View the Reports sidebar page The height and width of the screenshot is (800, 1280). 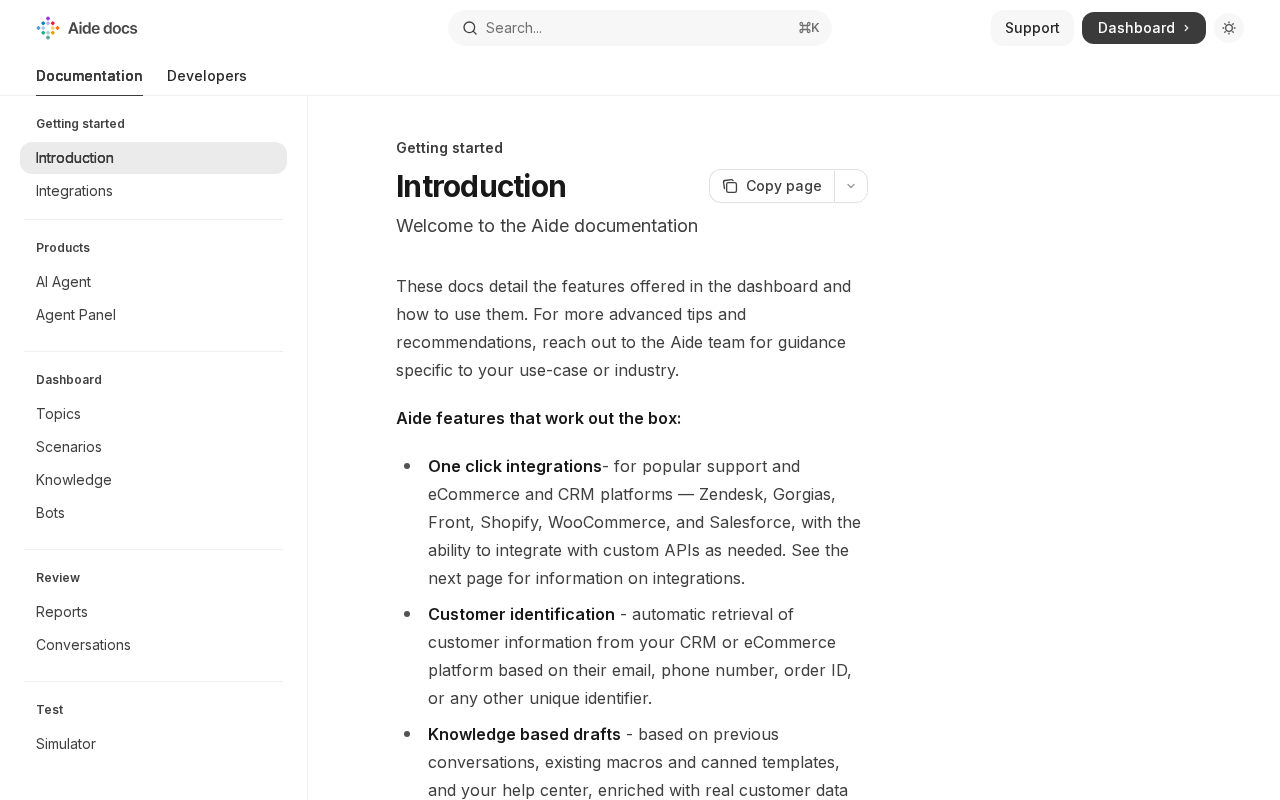tap(62, 612)
